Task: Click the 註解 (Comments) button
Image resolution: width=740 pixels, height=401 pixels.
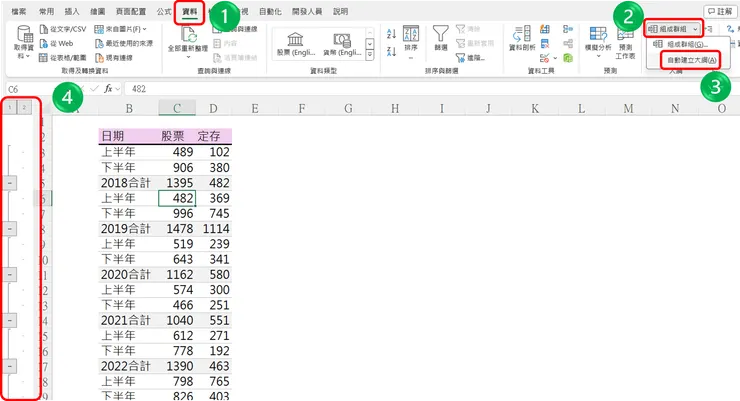Action: pyautogui.click(x=720, y=11)
